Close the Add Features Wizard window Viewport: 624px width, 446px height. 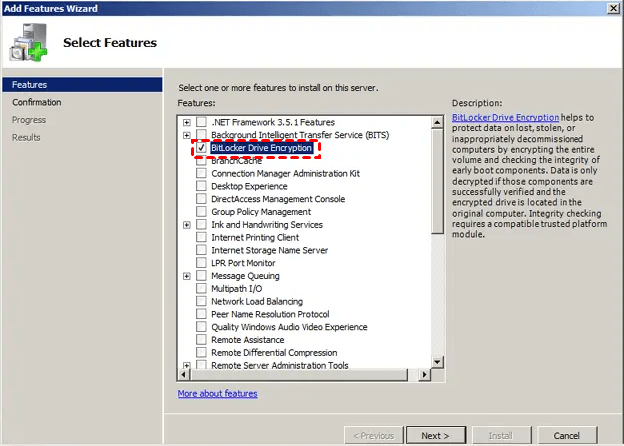(613, 8)
